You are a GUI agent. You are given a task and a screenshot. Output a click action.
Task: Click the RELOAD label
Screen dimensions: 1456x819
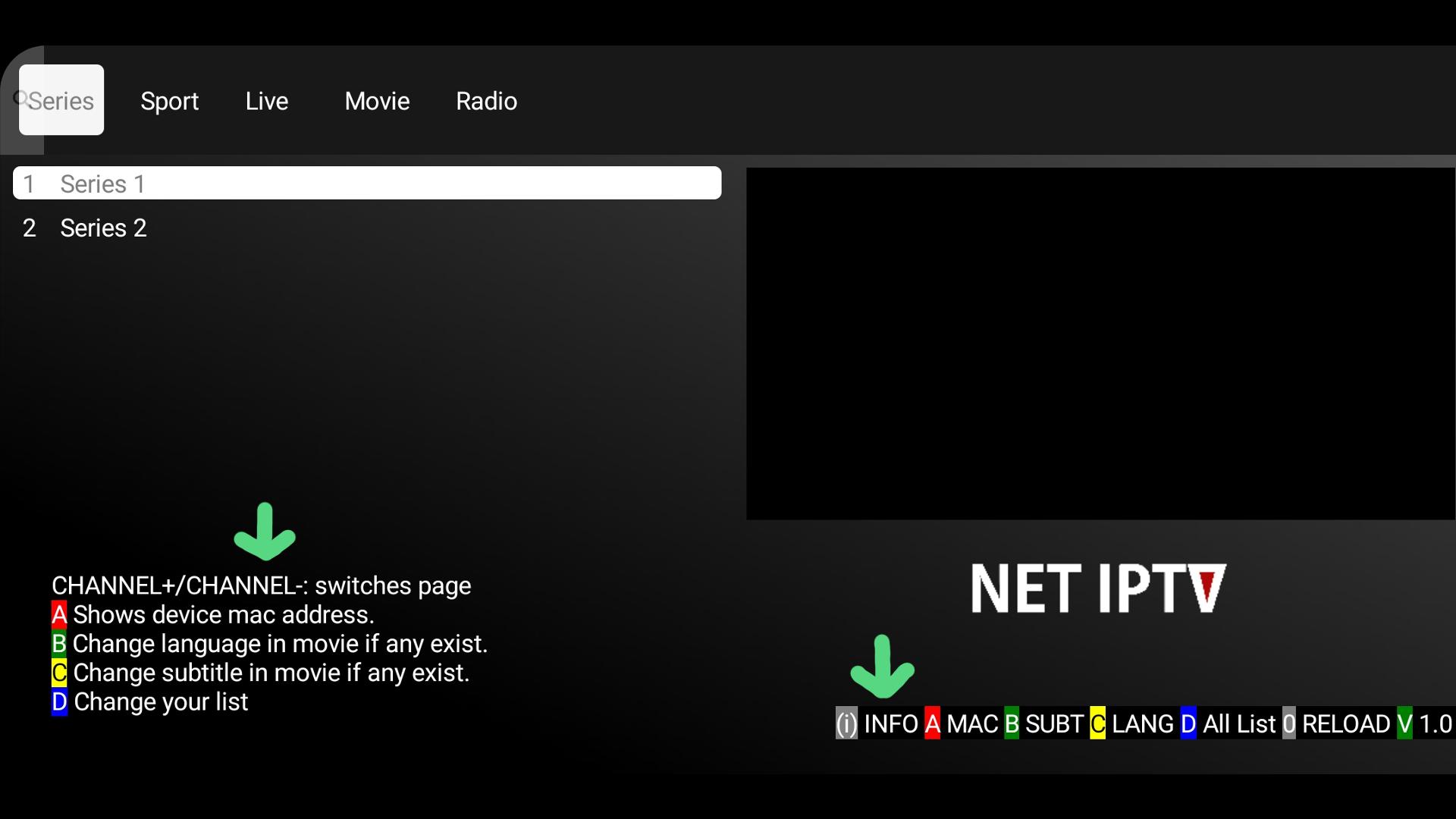[1346, 723]
